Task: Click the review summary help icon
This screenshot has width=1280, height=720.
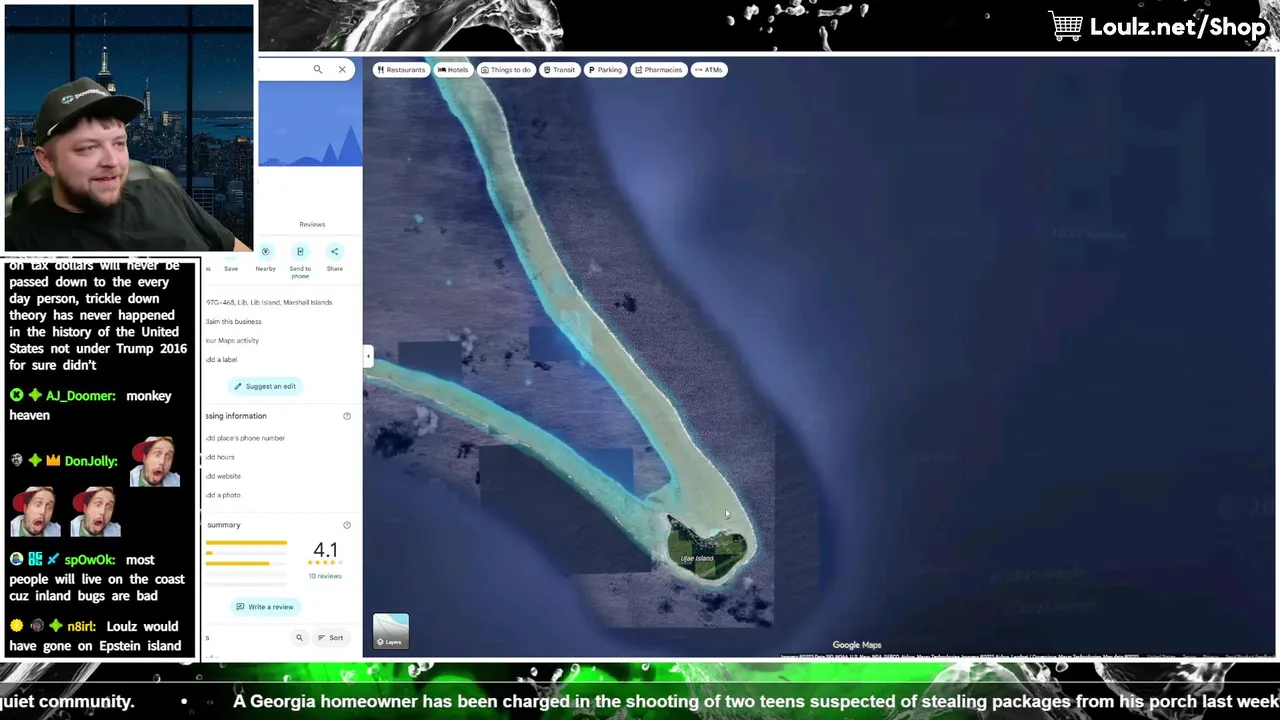Action: 347,525
